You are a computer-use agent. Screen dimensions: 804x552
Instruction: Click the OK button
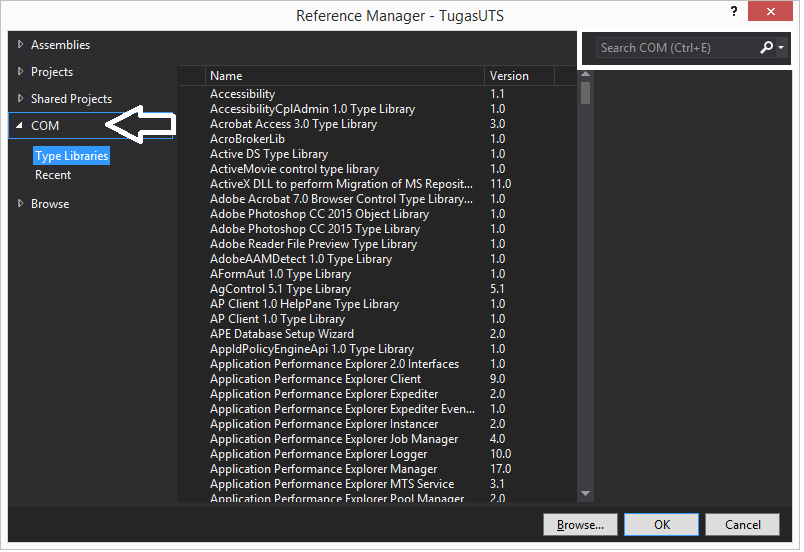coord(661,525)
